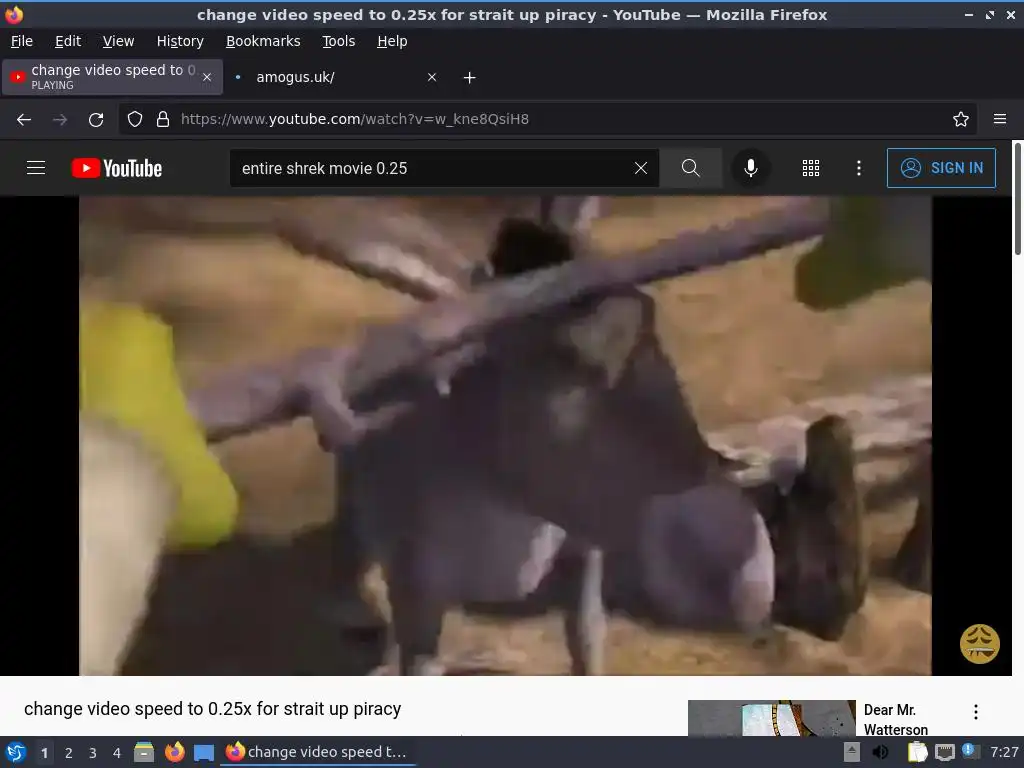Open the History menu
Screen dimensions: 1024x768
pos(180,41)
